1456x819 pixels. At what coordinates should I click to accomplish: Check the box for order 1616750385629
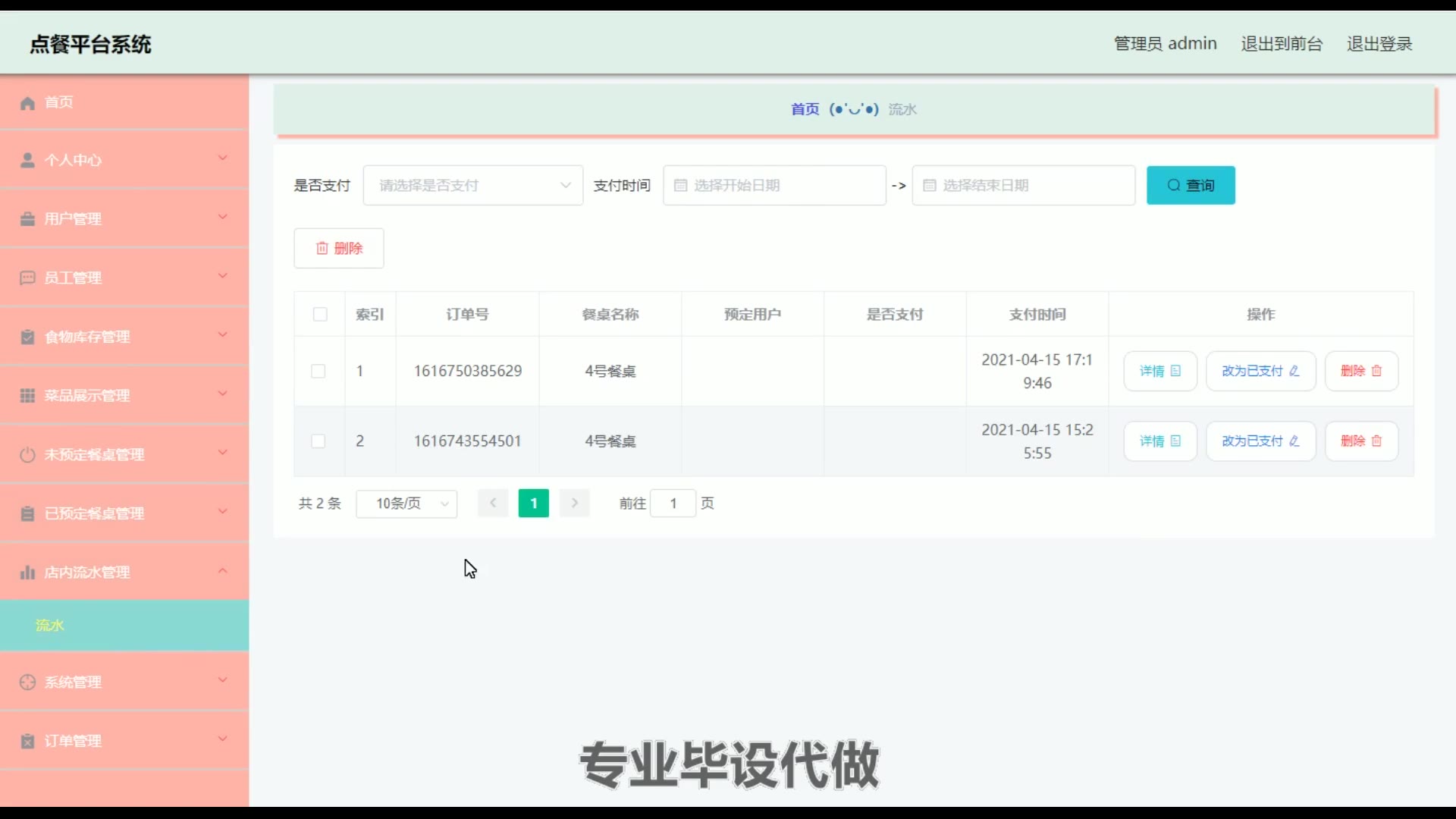click(318, 372)
